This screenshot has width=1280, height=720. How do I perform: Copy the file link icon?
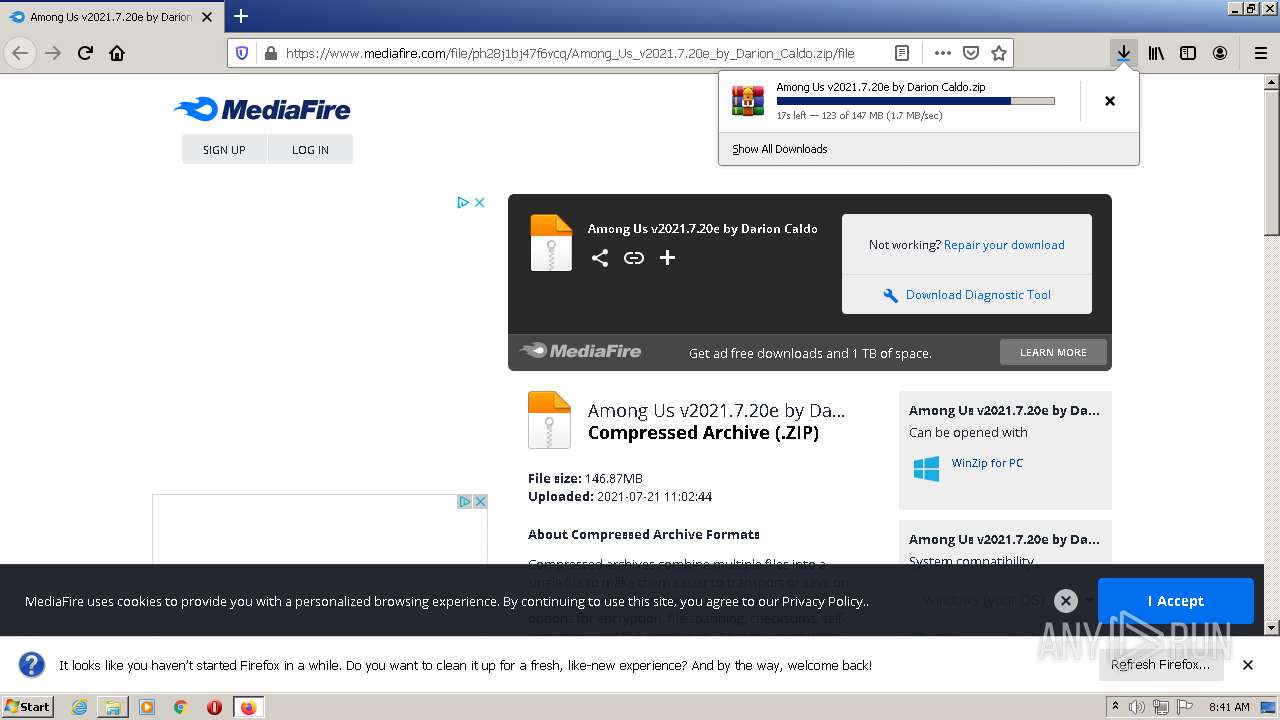pyautogui.click(x=634, y=258)
